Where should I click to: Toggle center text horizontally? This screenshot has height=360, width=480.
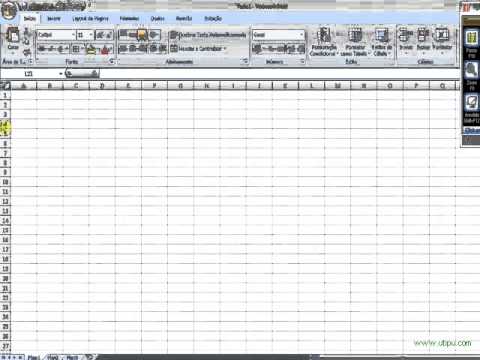(x=133, y=49)
